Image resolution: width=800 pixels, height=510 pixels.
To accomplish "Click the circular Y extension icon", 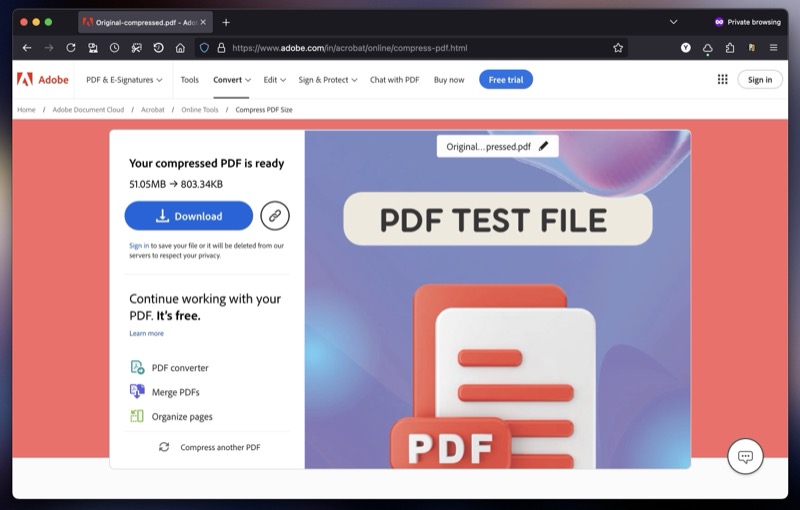I will [x=686, y=48].
